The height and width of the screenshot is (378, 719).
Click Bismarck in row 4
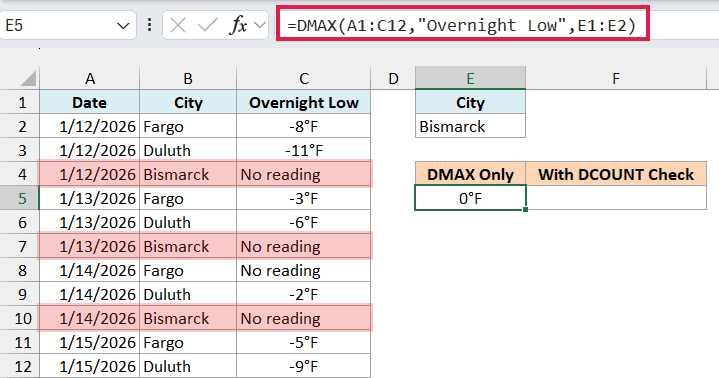pyautogui.click(x=188, y=174)
